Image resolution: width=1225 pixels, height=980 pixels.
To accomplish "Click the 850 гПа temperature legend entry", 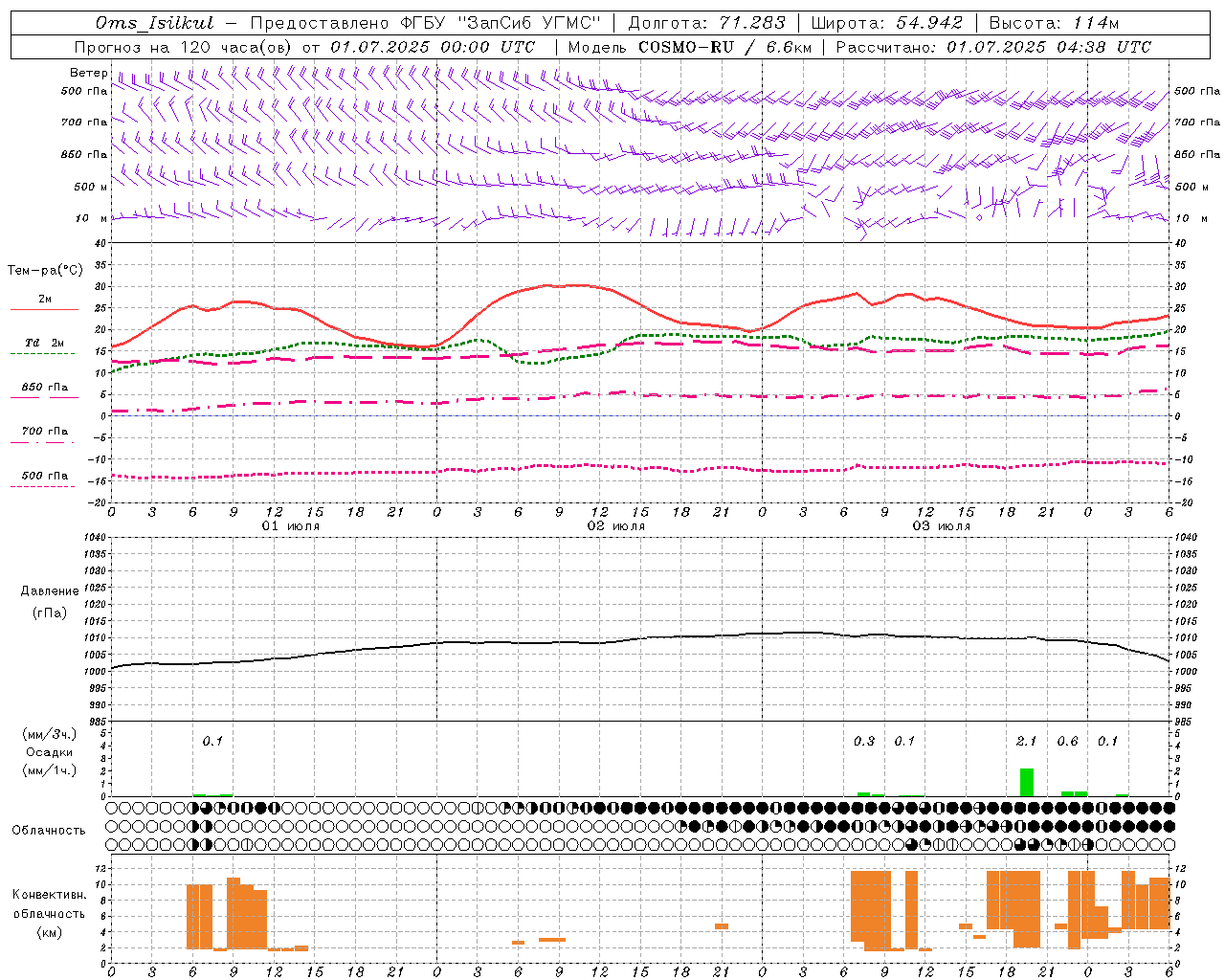I will pyautogui.click(x=45, y=388).
